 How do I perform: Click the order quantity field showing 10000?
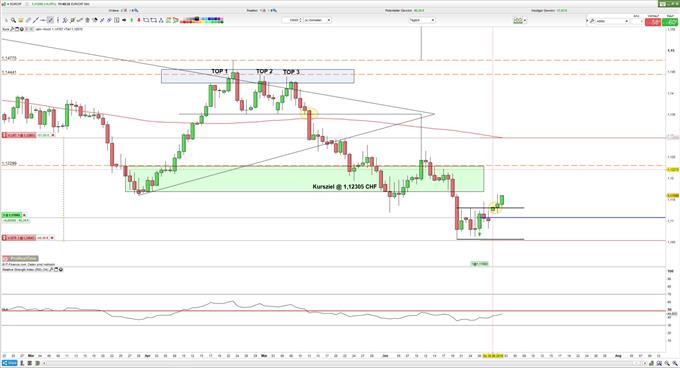pos(291,20)
